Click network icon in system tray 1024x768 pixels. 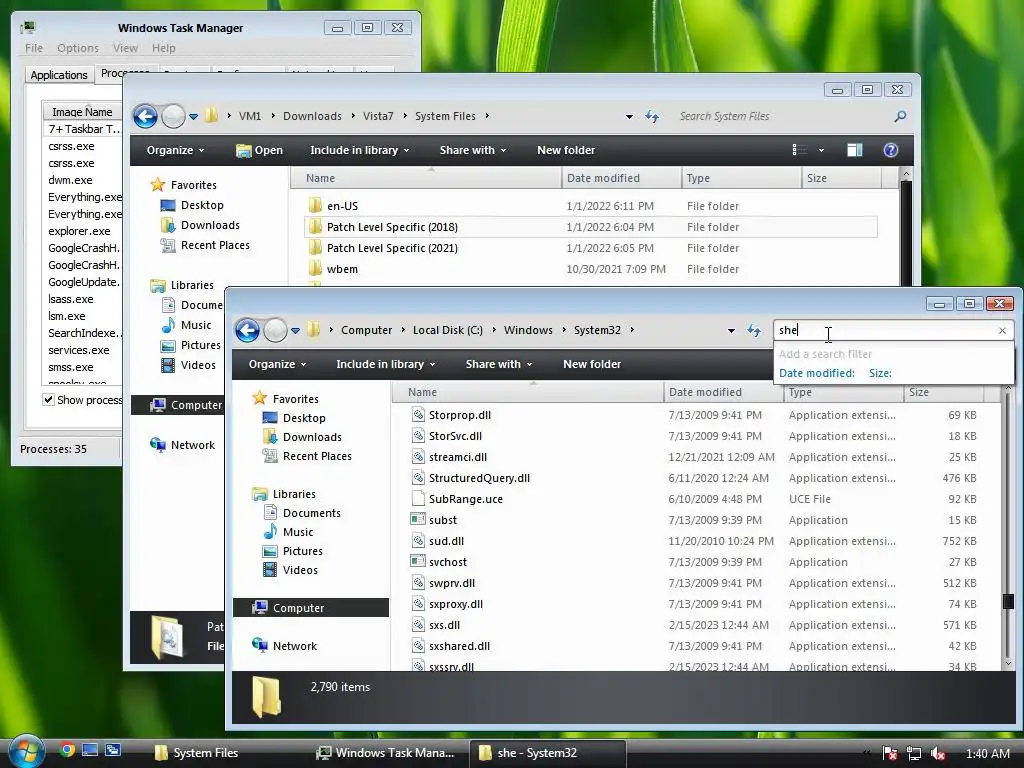click(x=914, y=753)
